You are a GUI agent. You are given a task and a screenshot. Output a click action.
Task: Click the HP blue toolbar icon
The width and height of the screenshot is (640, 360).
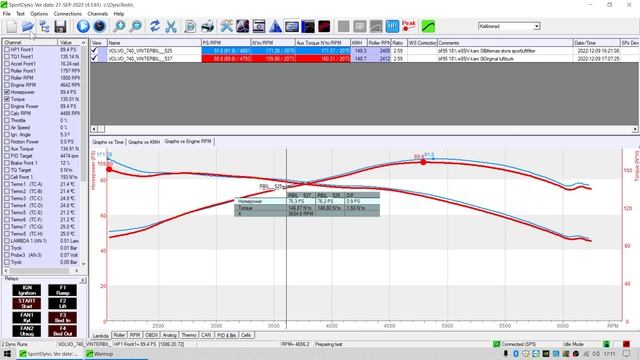392,27
